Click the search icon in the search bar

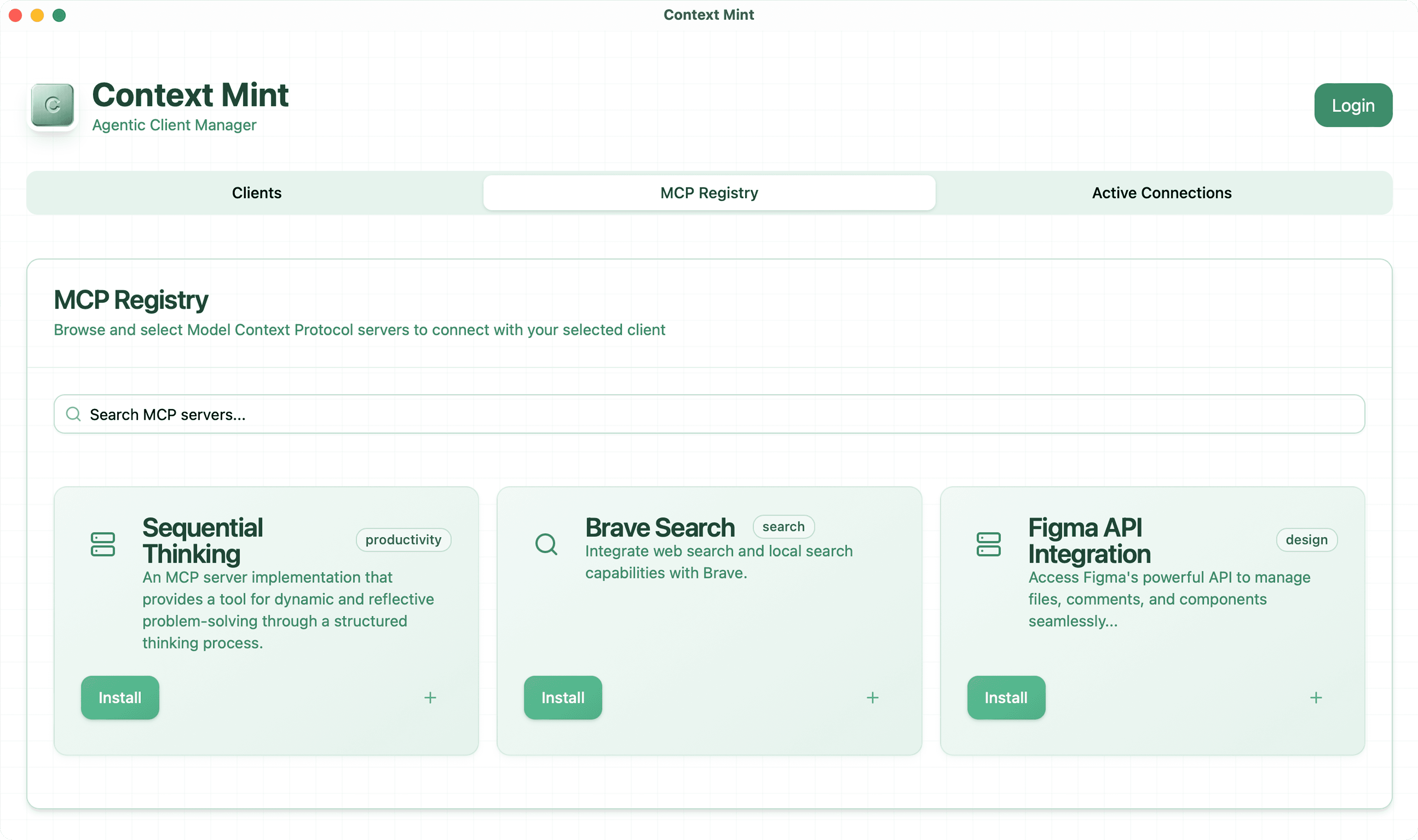[x=73, y=414]
